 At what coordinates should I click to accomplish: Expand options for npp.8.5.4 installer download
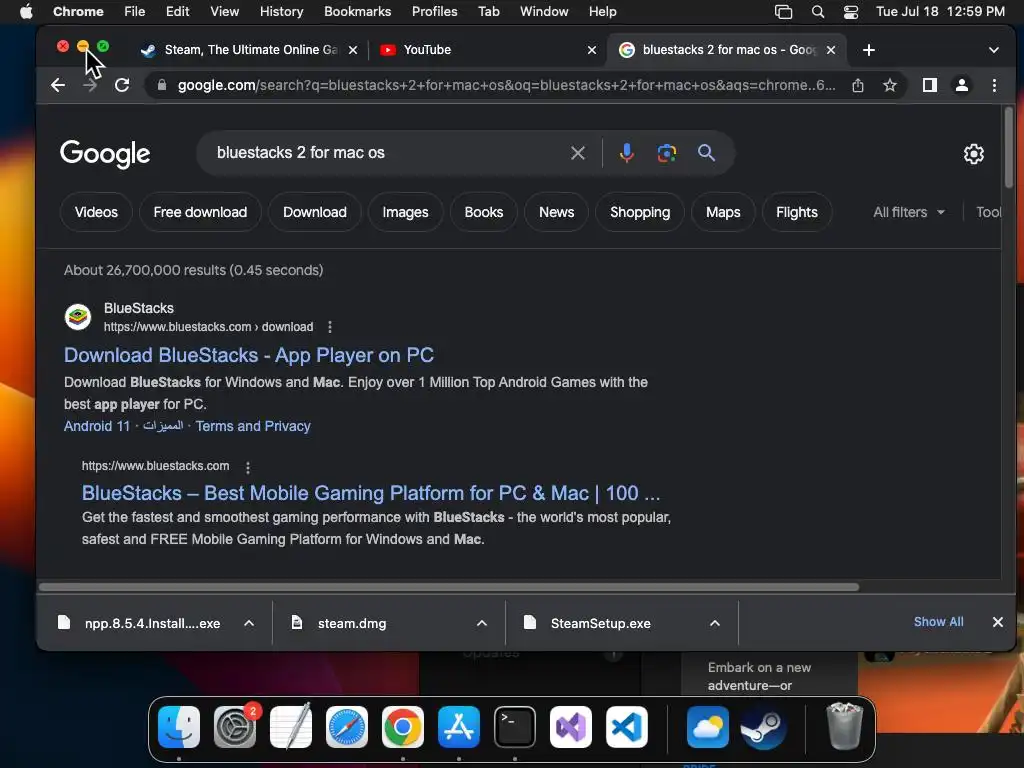249,623
